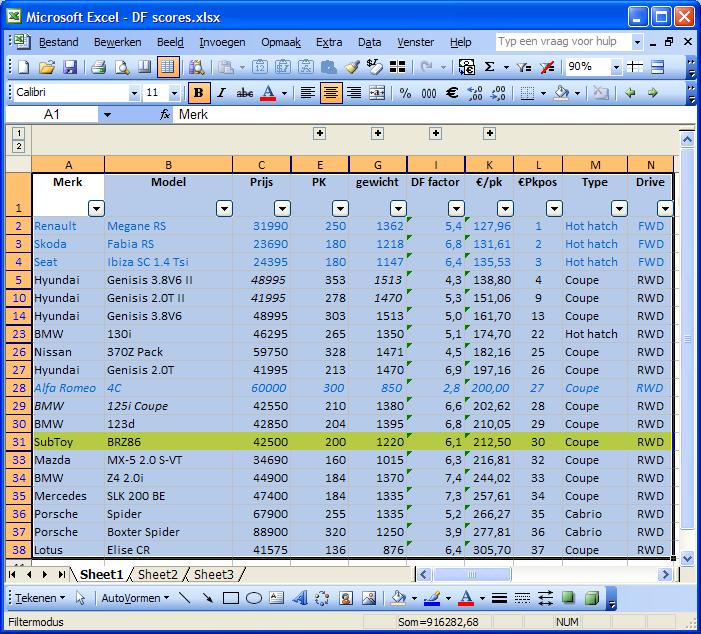This screenshot has height=634, width=701.
Task: Expand the outline group above column K
Action: 490,133
